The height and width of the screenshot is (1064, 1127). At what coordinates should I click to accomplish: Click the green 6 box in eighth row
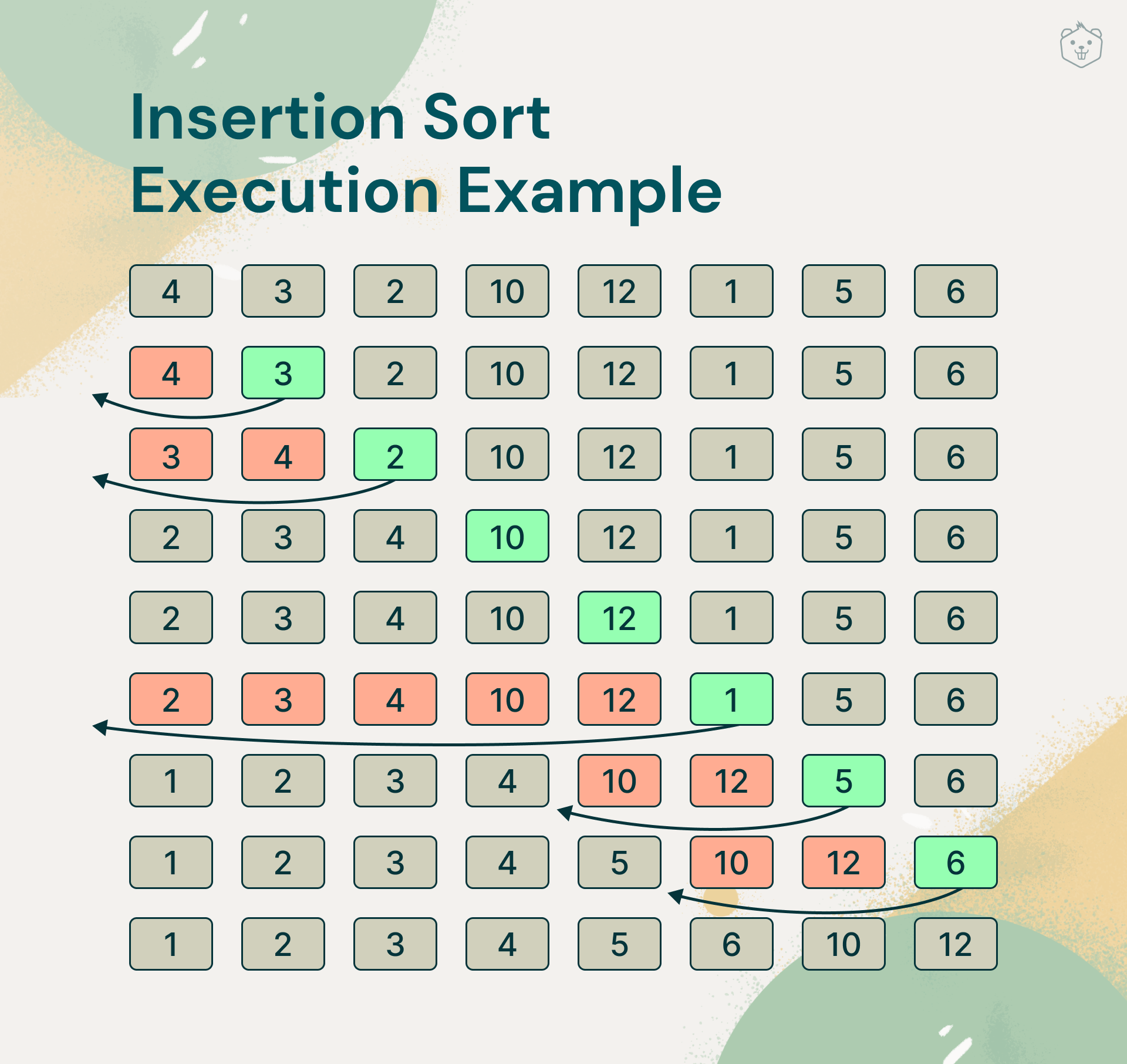click(956, 863)
